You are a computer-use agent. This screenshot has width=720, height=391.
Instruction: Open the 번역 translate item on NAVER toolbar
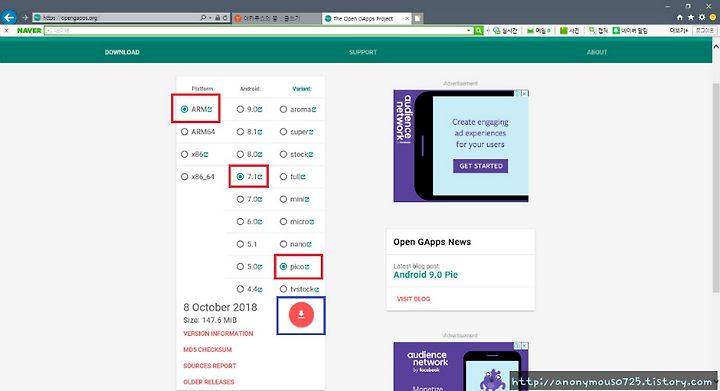tap(598, 31)
